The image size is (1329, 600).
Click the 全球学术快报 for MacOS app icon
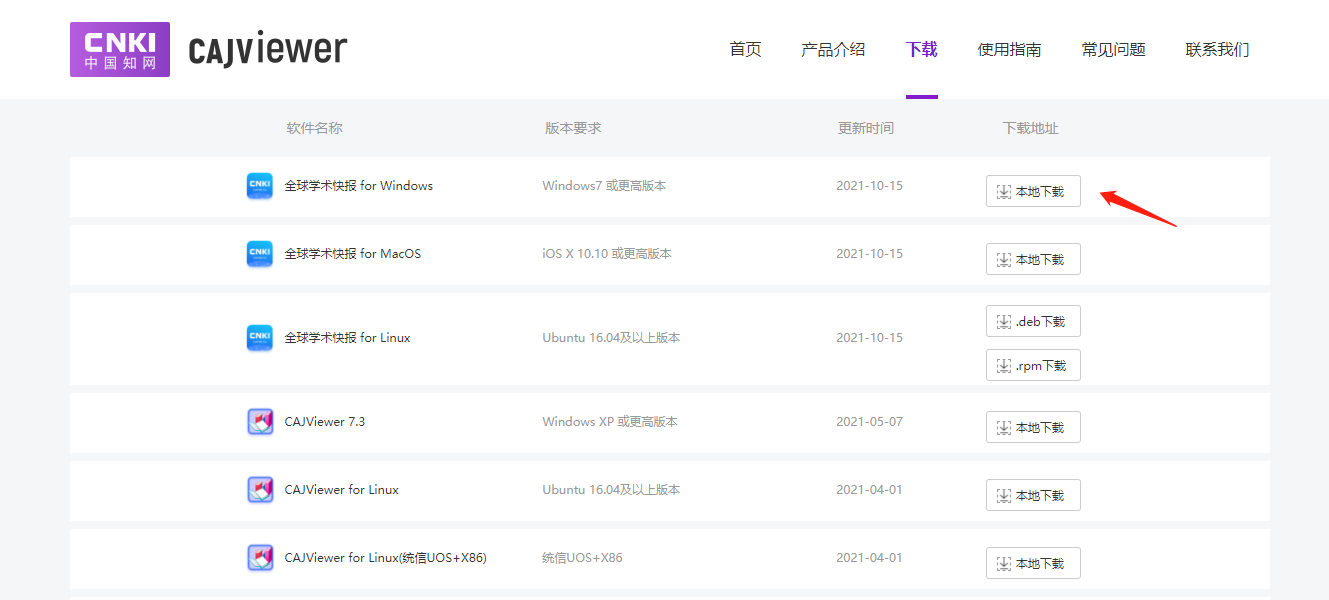pyautogui.click(x=260, y=254)
